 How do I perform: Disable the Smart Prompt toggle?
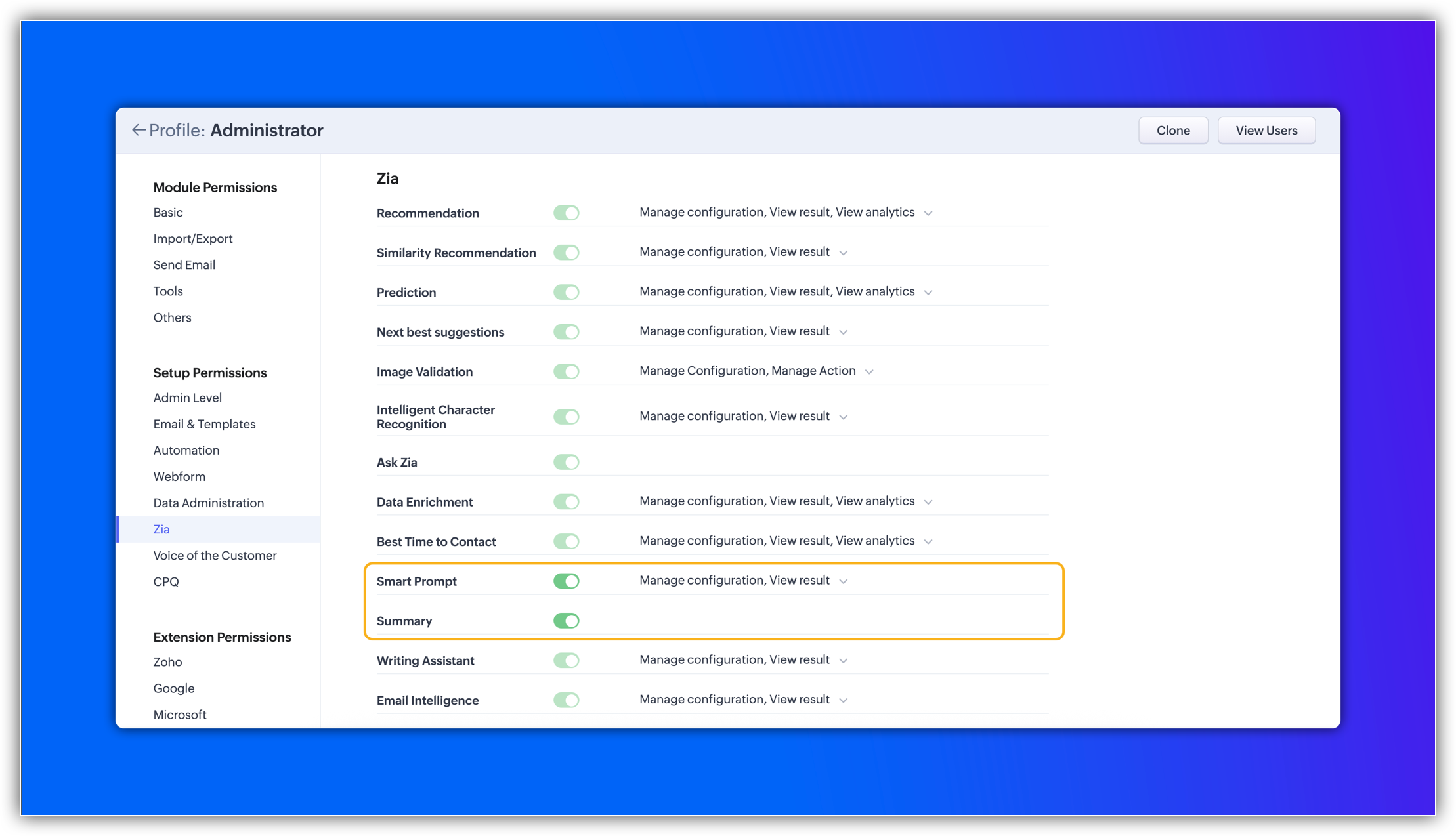click(x=566, y=581)
